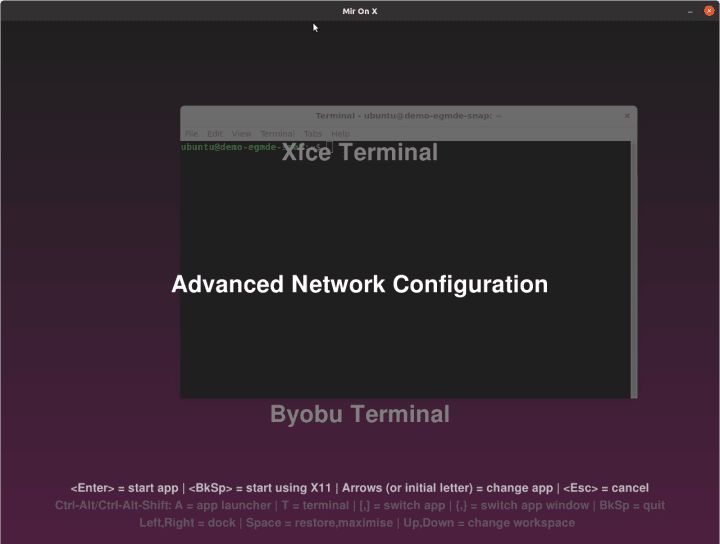Screen dimensions: 720x544
Task: Click the Enter = start app hint
Action: (x=124, y=488)
